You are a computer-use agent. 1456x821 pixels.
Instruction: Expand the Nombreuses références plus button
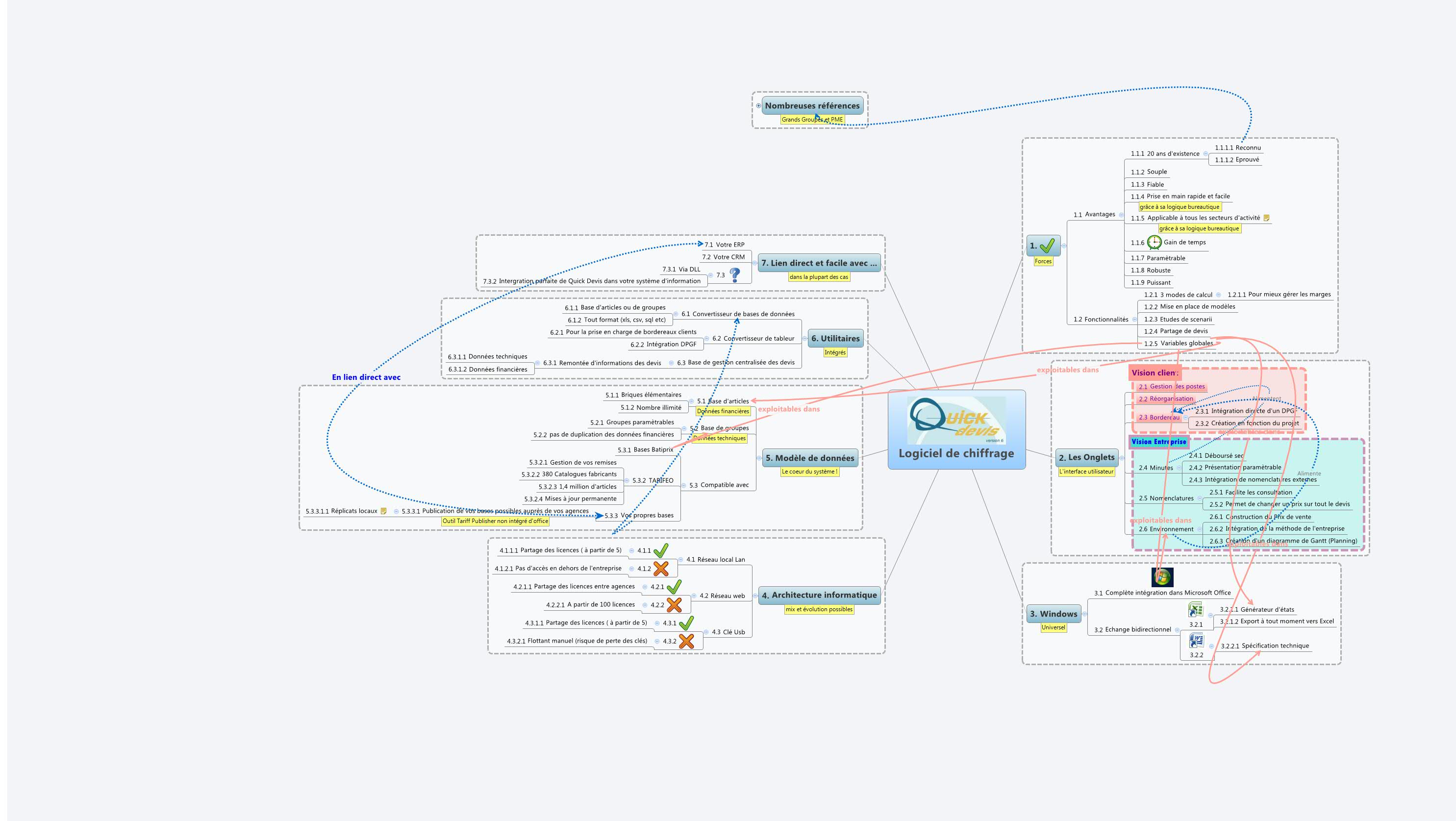pyautogui.click(x=758, y=106)
